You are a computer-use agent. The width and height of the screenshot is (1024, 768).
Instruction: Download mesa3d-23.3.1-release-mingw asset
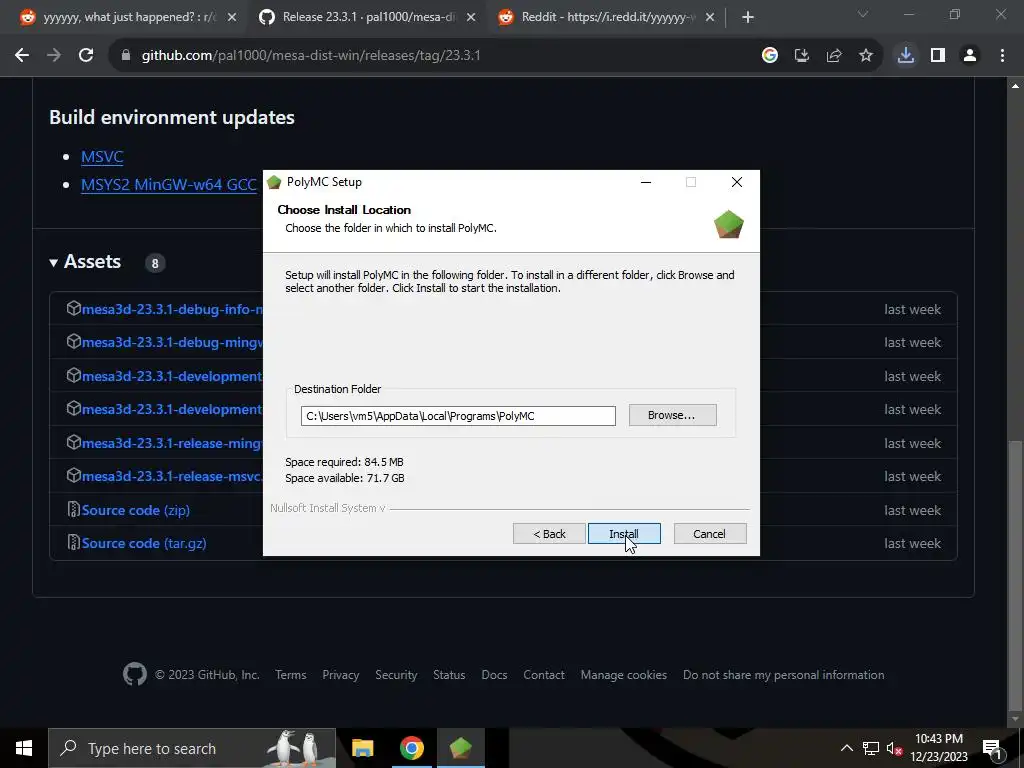[x=172, y=443]
